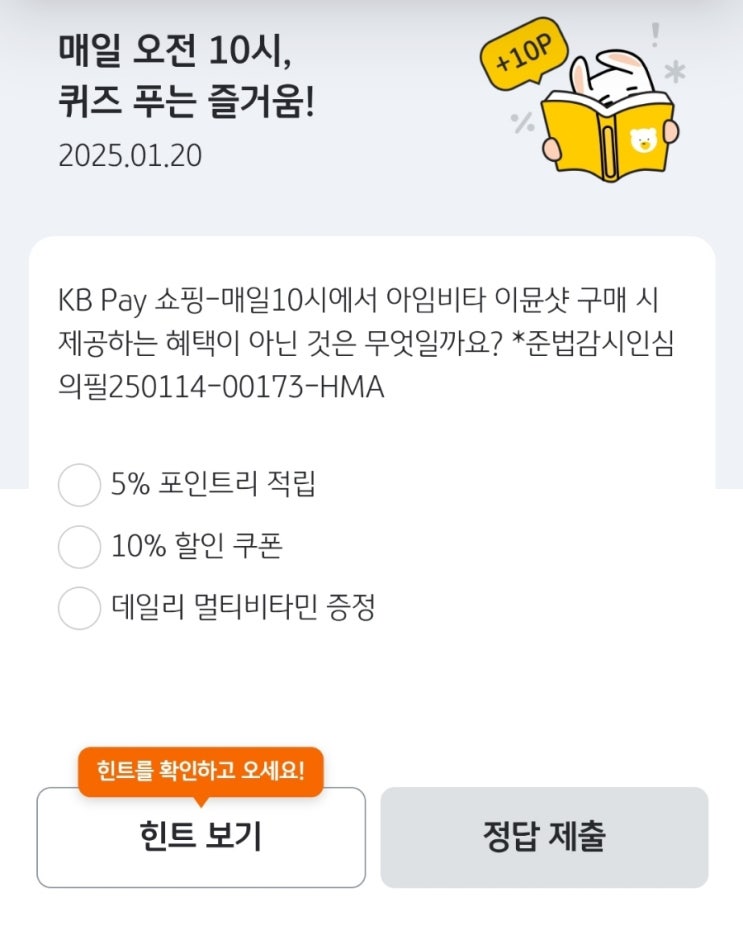The height and width of the screenshot is (935, 743).
Task: Tap the percent symbol beside the book
Action: pyautogui.click(x=521, y=123)
